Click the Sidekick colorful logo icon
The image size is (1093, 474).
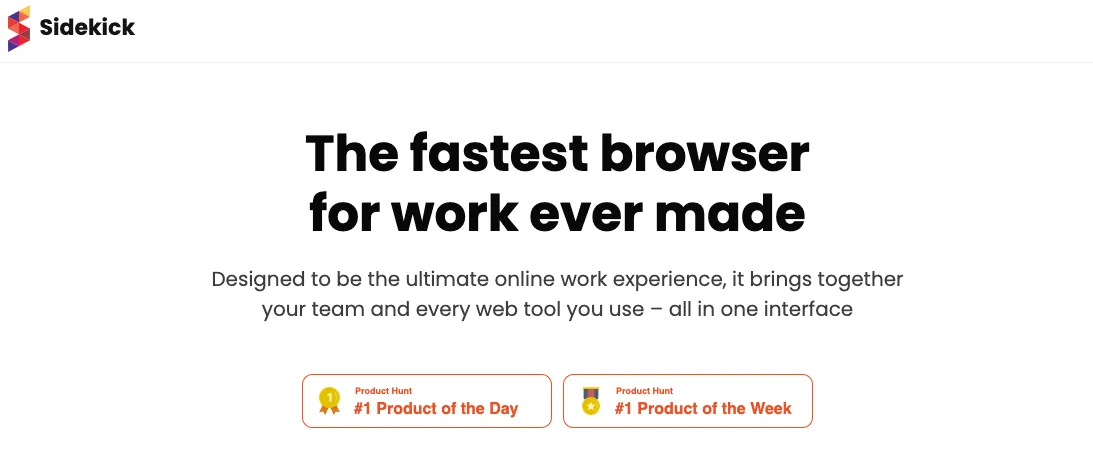click(x=18, y=28)
